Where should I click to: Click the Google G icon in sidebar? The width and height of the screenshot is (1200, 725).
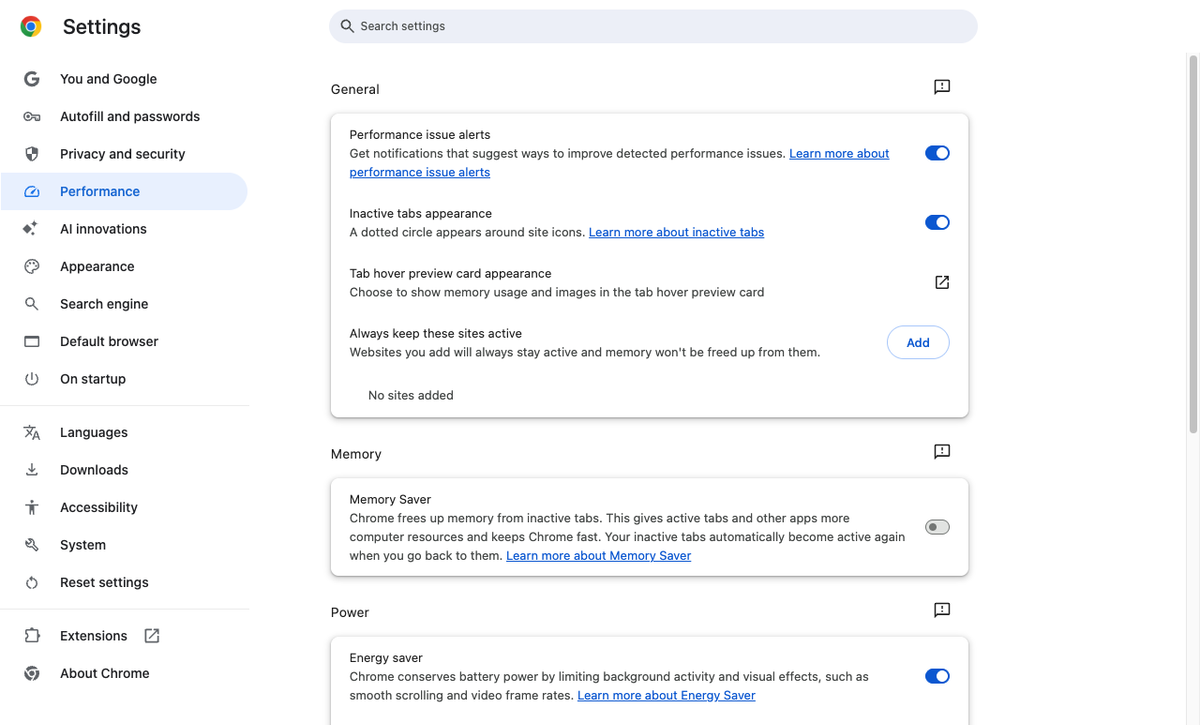tap(32, 79)
